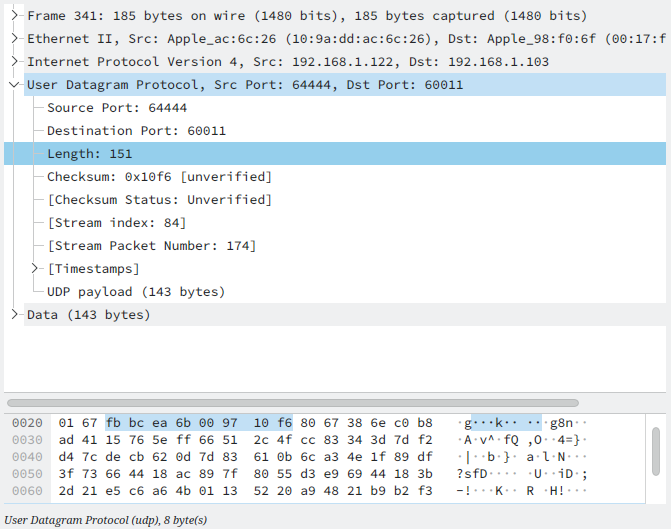The height and width of the screenshot is (529, 671).
Task: Select the Length: 151 row
Action: (90, 154)
